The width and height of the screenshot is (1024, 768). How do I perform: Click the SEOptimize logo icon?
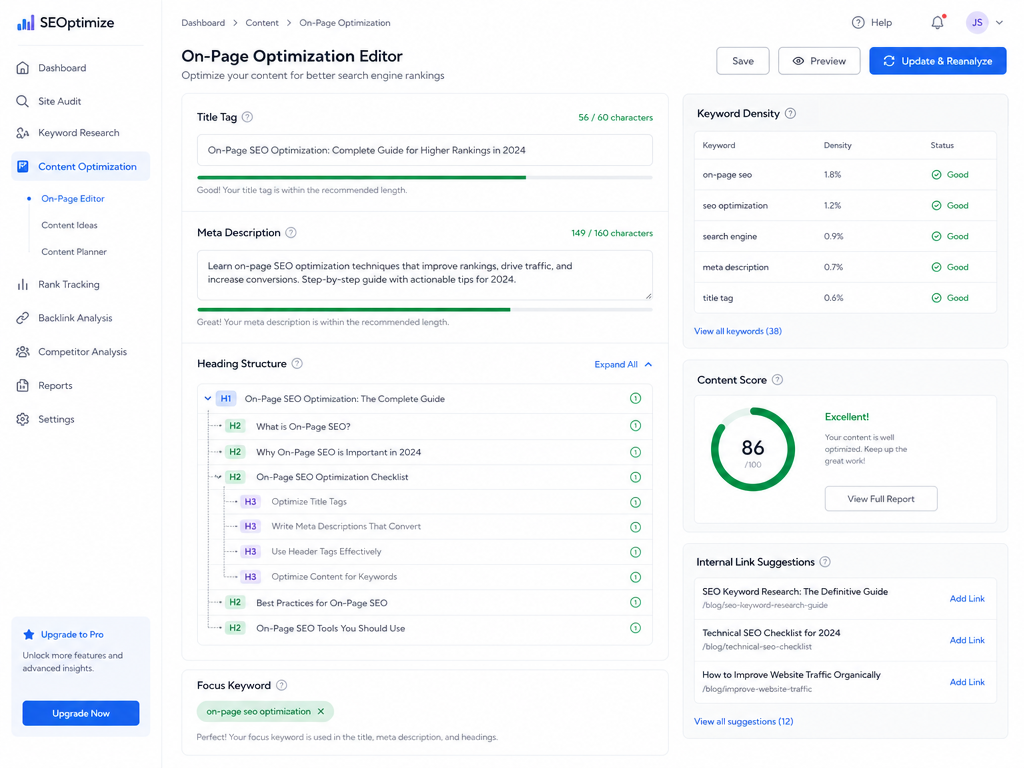click(x=25, y=23)
